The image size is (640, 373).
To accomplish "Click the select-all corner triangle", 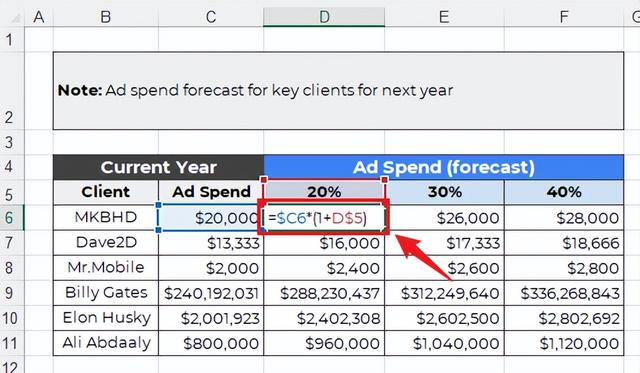I will 15,18.
